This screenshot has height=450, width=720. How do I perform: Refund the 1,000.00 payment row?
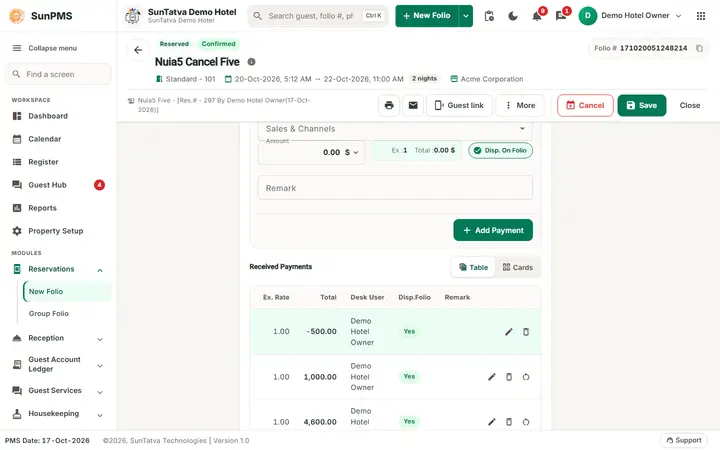coord(526,377)
